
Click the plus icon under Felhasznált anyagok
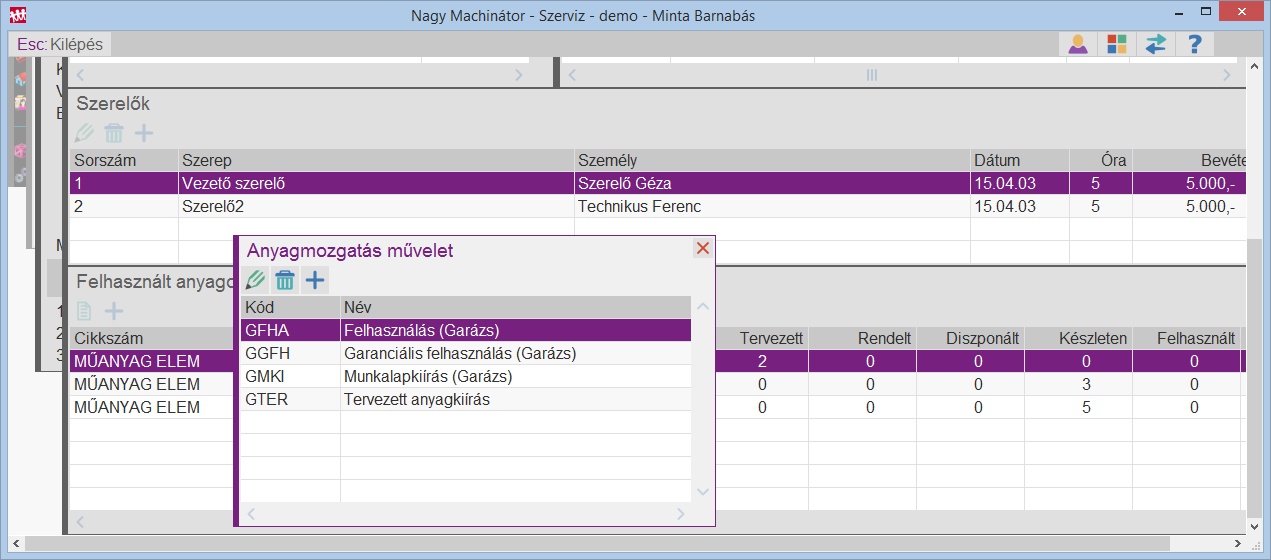115,311
